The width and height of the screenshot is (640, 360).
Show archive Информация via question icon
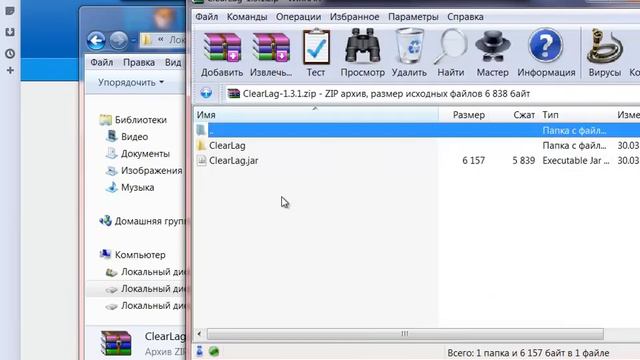point(546,46)
